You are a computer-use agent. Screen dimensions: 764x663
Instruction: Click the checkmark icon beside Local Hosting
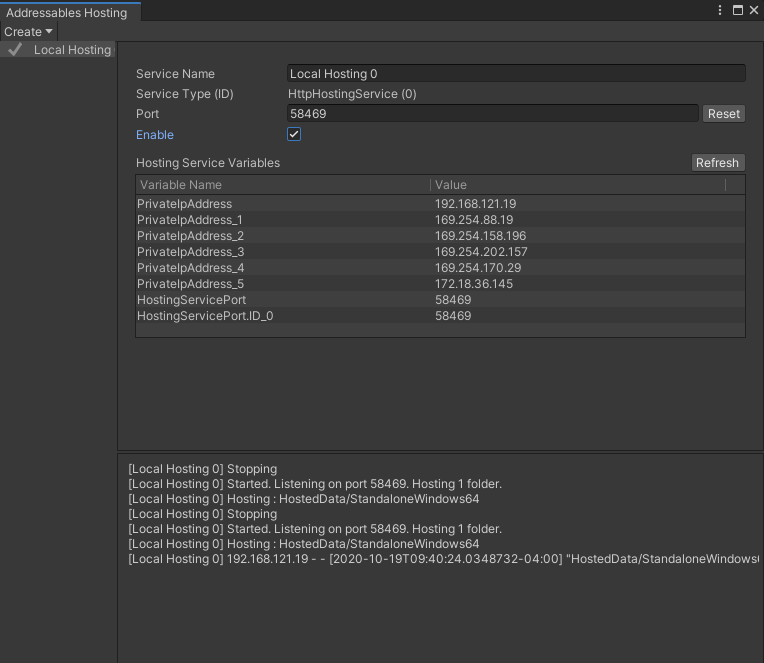pyautogui.click(x=15, y=49)
